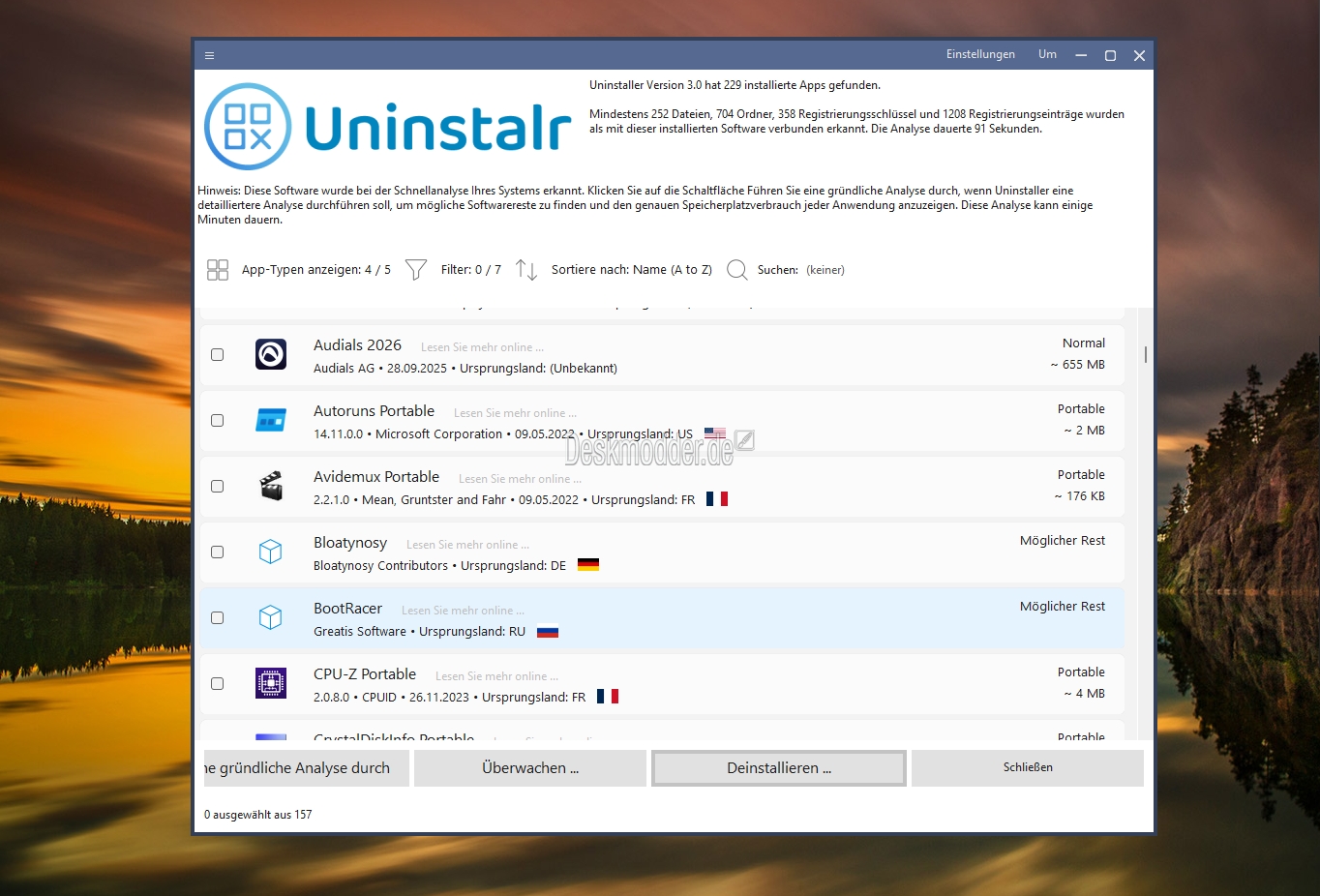Viewport: 1320px width, 896px height.
Task: Check the Audials 2026 checkbox
Action: point(218,355)
